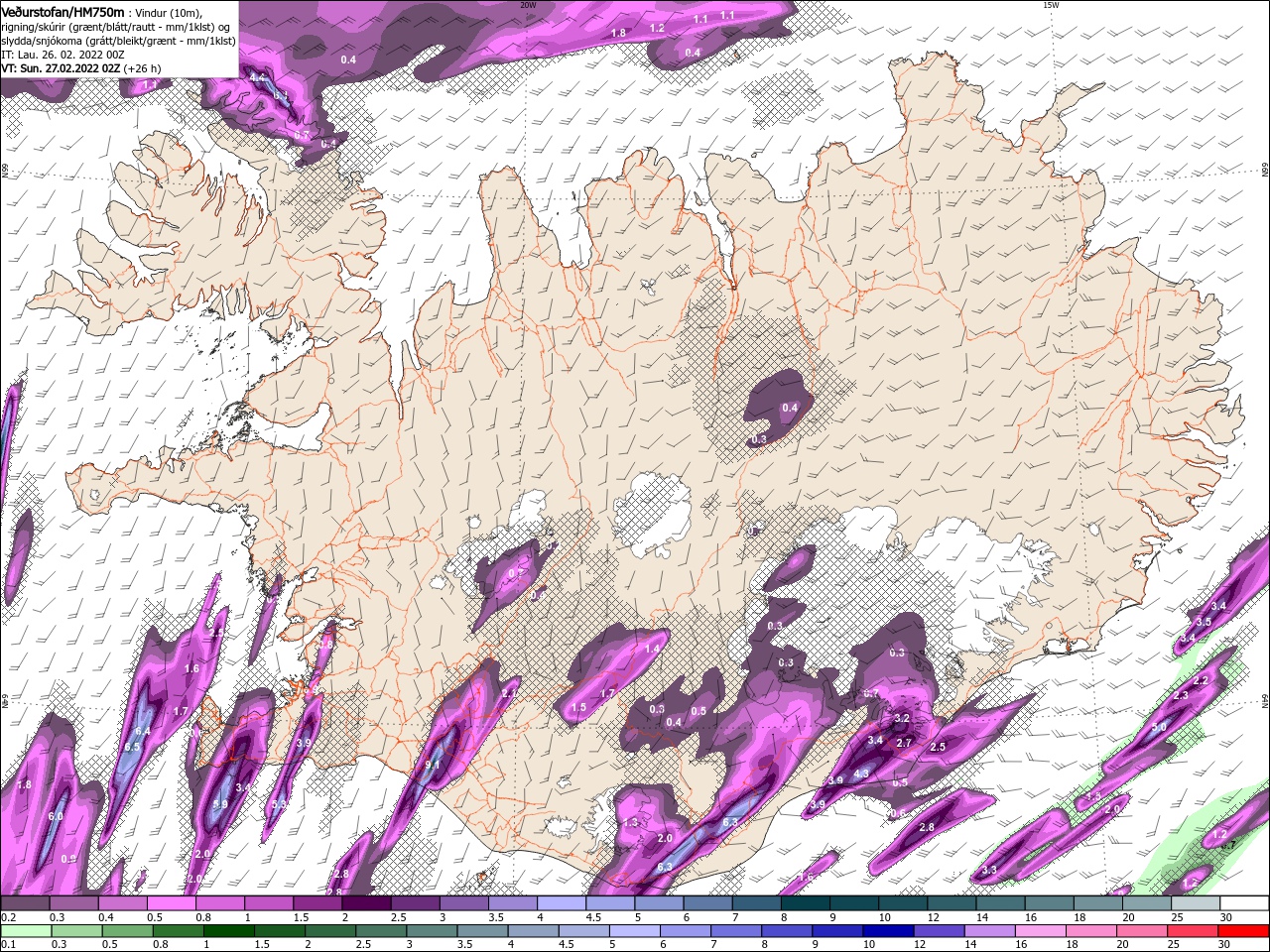The width and height of the screenshot is (1270, 952).
Task: Pick the bright red swatch ending the rain scale
Action: click(x=1243, y=931)
